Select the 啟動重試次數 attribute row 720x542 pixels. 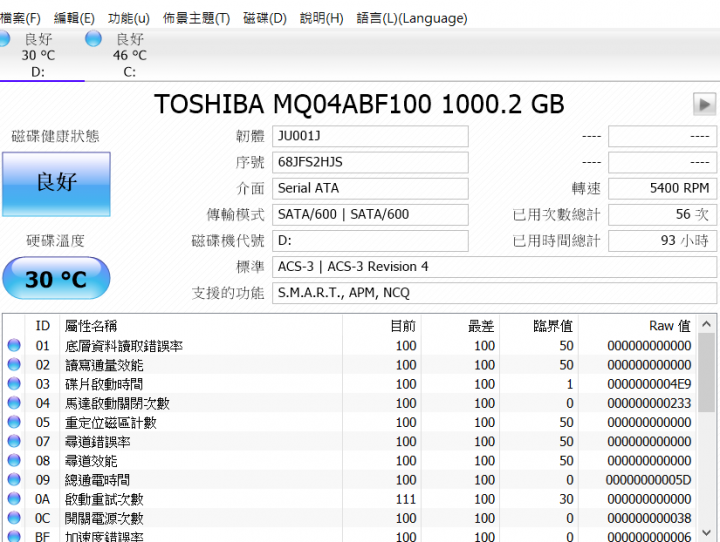pyautogui.click(x=350, y=499)
